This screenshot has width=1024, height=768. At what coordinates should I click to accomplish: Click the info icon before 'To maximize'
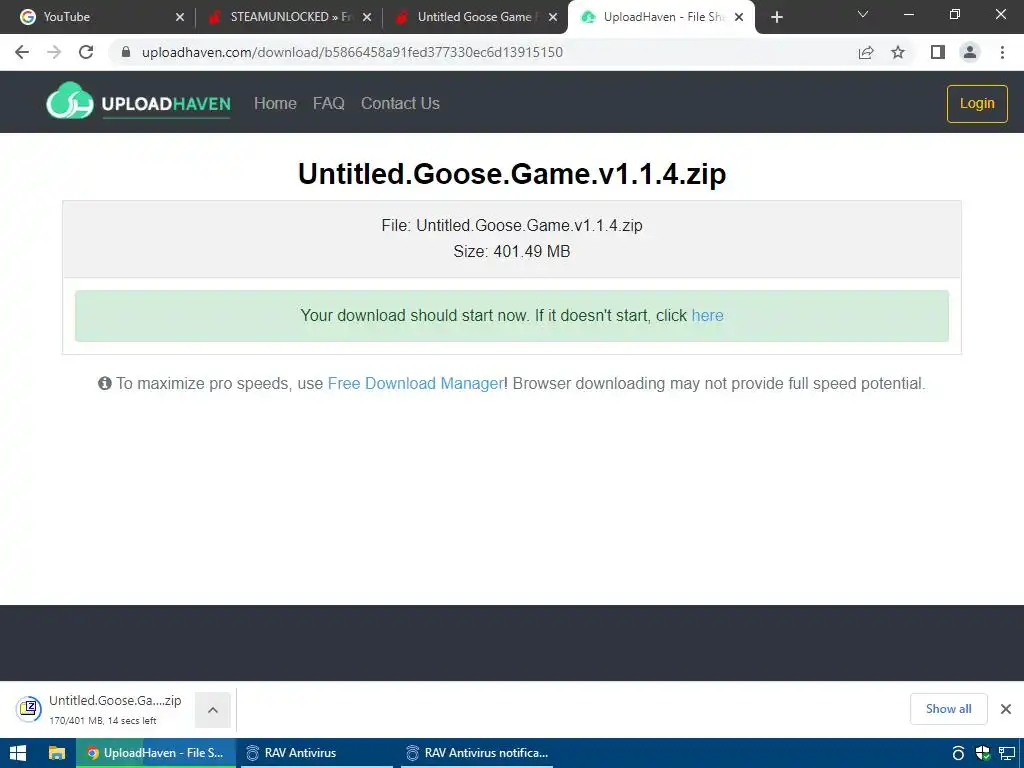(x=104, y=383)
